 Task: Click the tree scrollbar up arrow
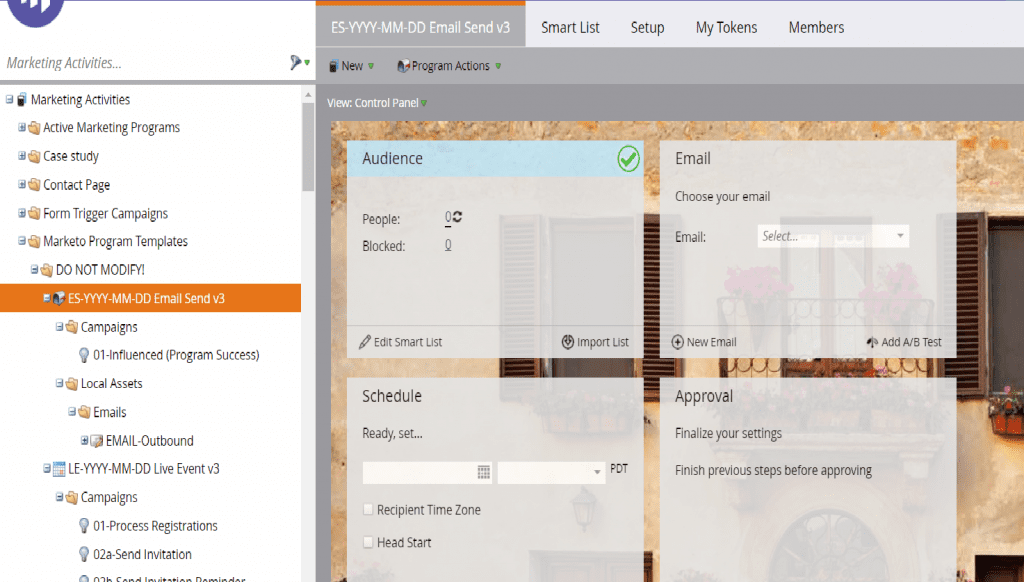tap(308, 95)
